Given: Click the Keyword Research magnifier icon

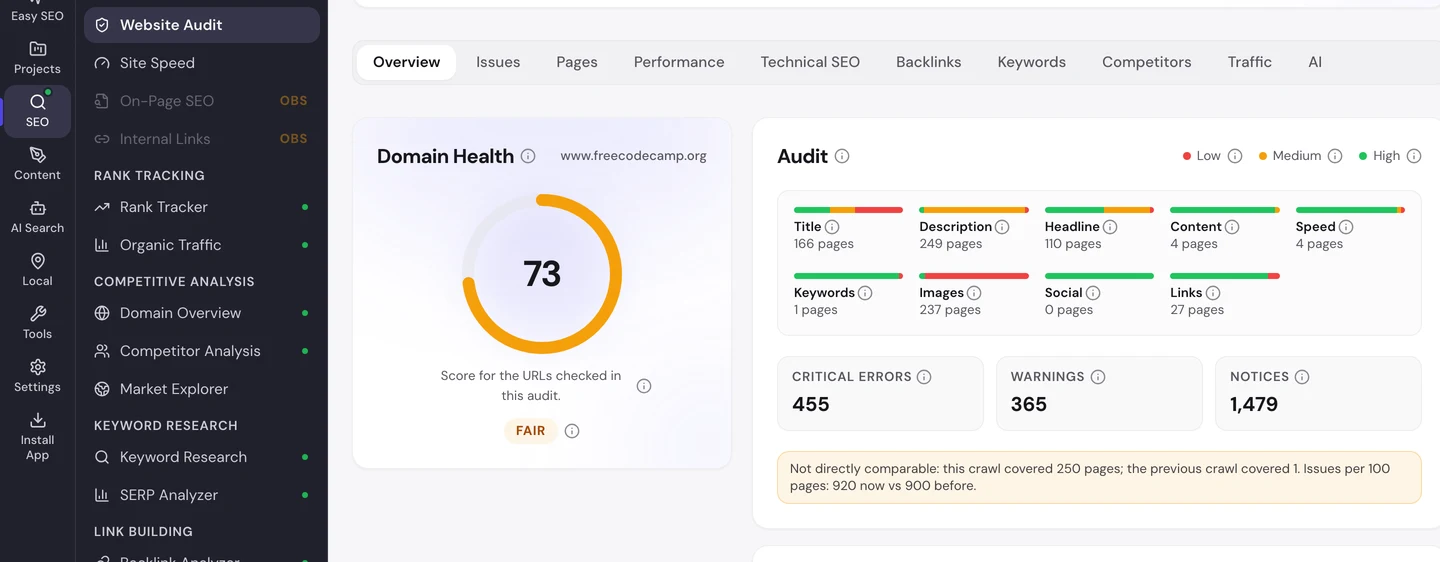Looking at the screenshot, I should pyautogui.click(x=102, y=457).
